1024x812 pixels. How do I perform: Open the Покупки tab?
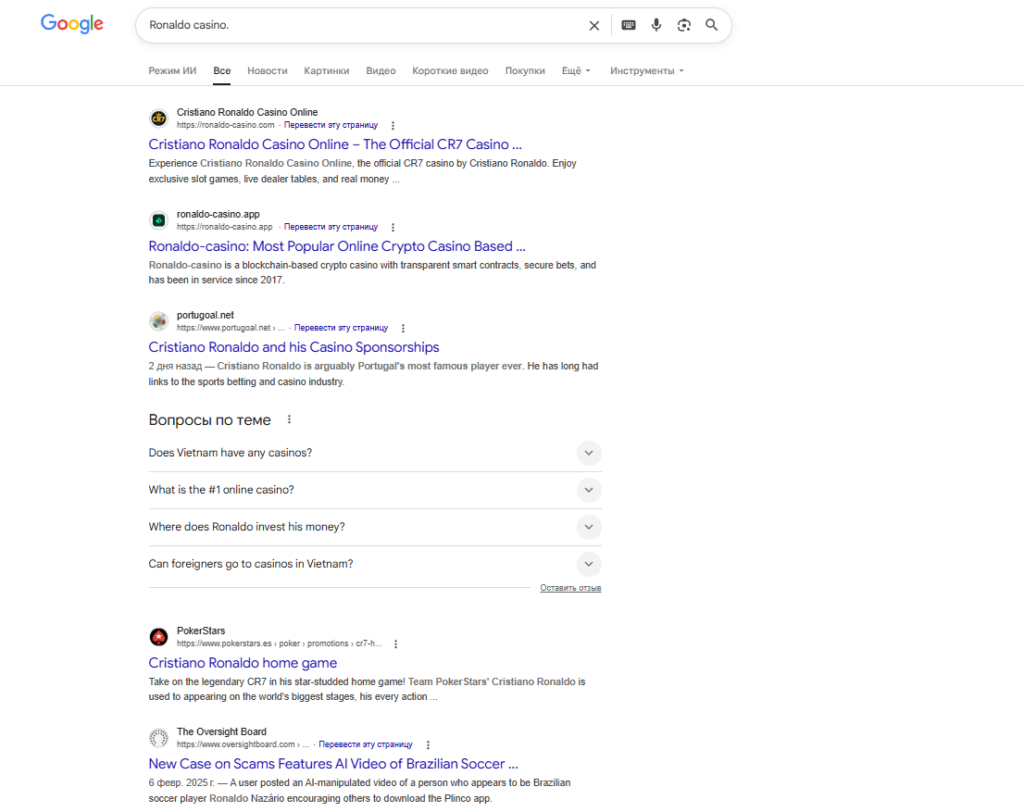point(525,71)
